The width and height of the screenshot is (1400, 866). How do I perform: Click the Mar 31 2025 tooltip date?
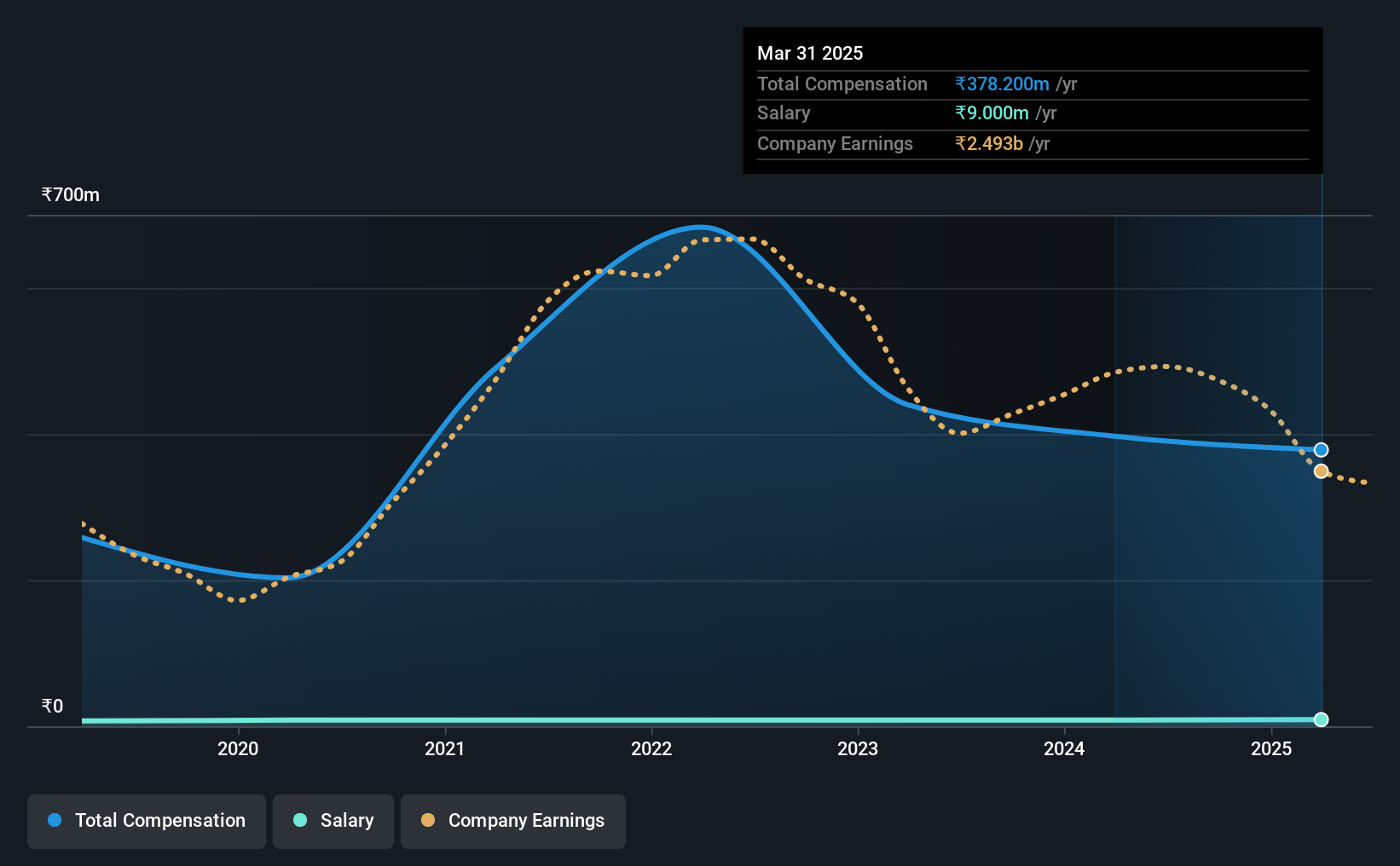[810, 53]
